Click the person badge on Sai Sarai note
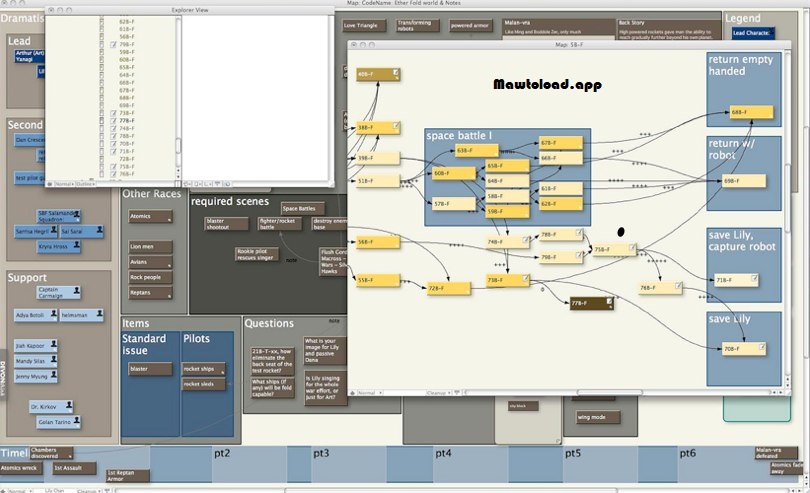Image resolution: width=810 pixels, height=493 pixels. click(x=99, y=229)
